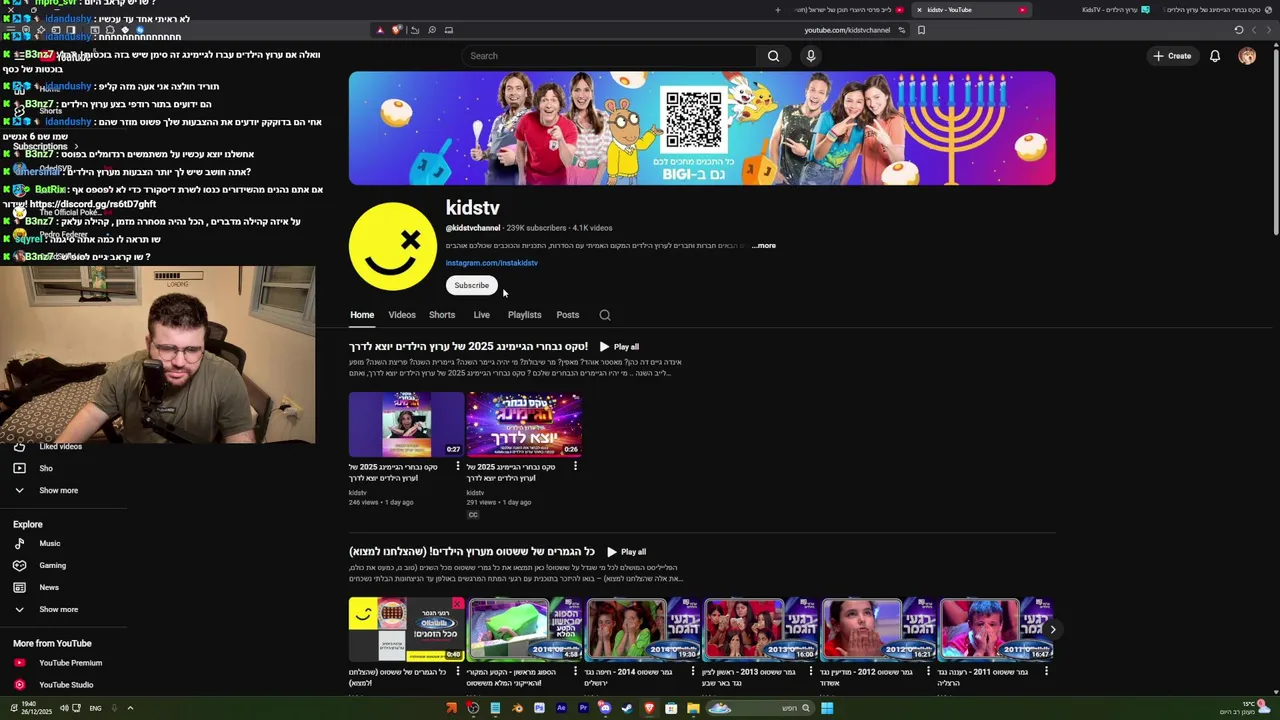Open the Windows Start menu

click(x=827, y=708)
